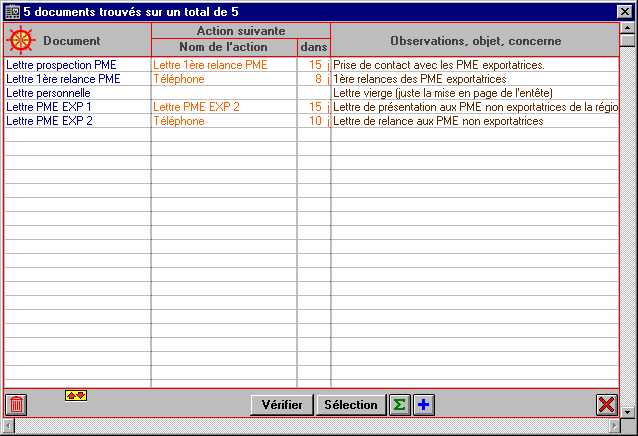Click orange action Lettre PME EXP 2

197,107
